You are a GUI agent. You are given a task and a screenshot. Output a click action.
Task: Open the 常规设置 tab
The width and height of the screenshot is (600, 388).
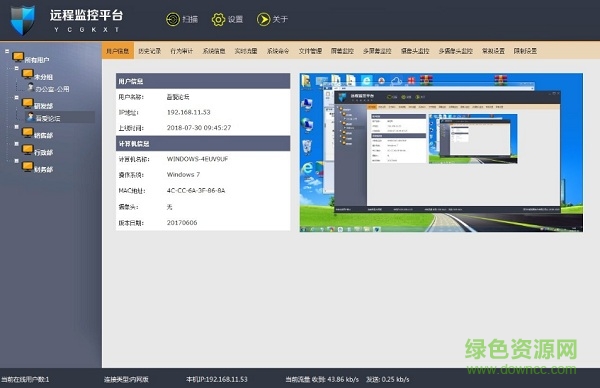coord(493,51)
